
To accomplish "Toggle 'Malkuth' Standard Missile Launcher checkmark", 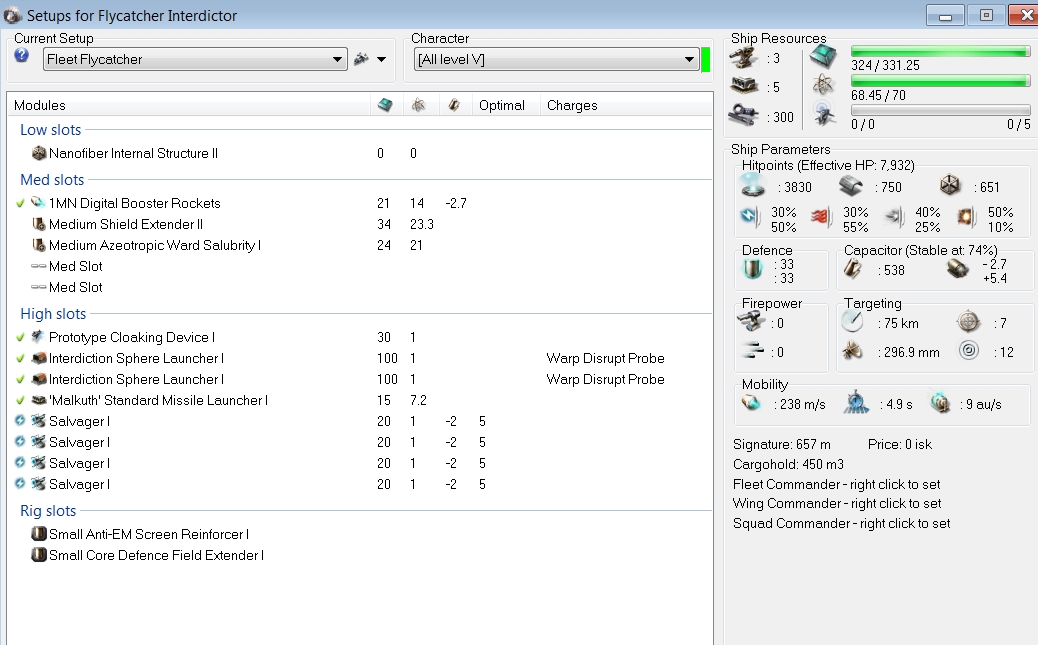I will pos(20,401).
